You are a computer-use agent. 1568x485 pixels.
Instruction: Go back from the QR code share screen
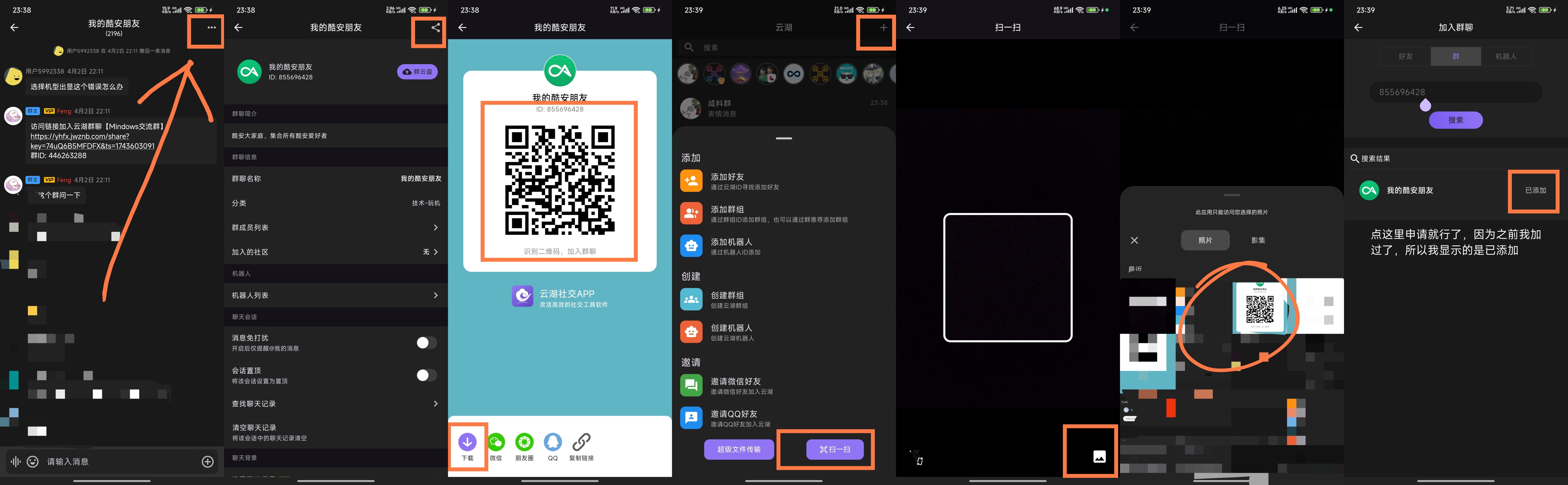(x=463, y=27)
